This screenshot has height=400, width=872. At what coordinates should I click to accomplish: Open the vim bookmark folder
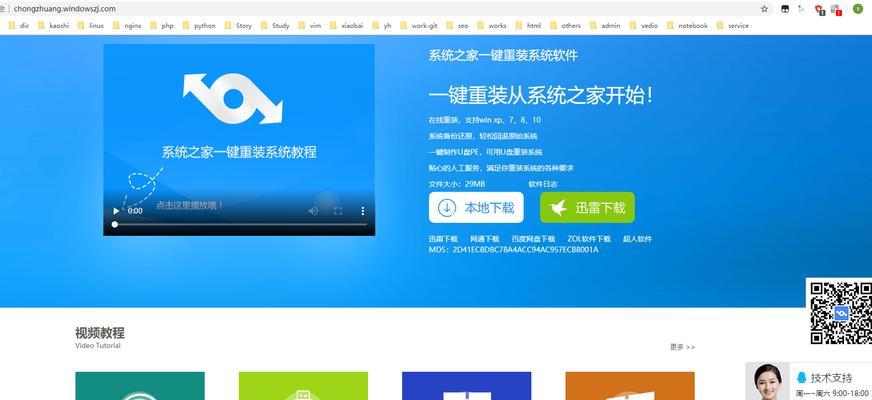click(310, 26)
